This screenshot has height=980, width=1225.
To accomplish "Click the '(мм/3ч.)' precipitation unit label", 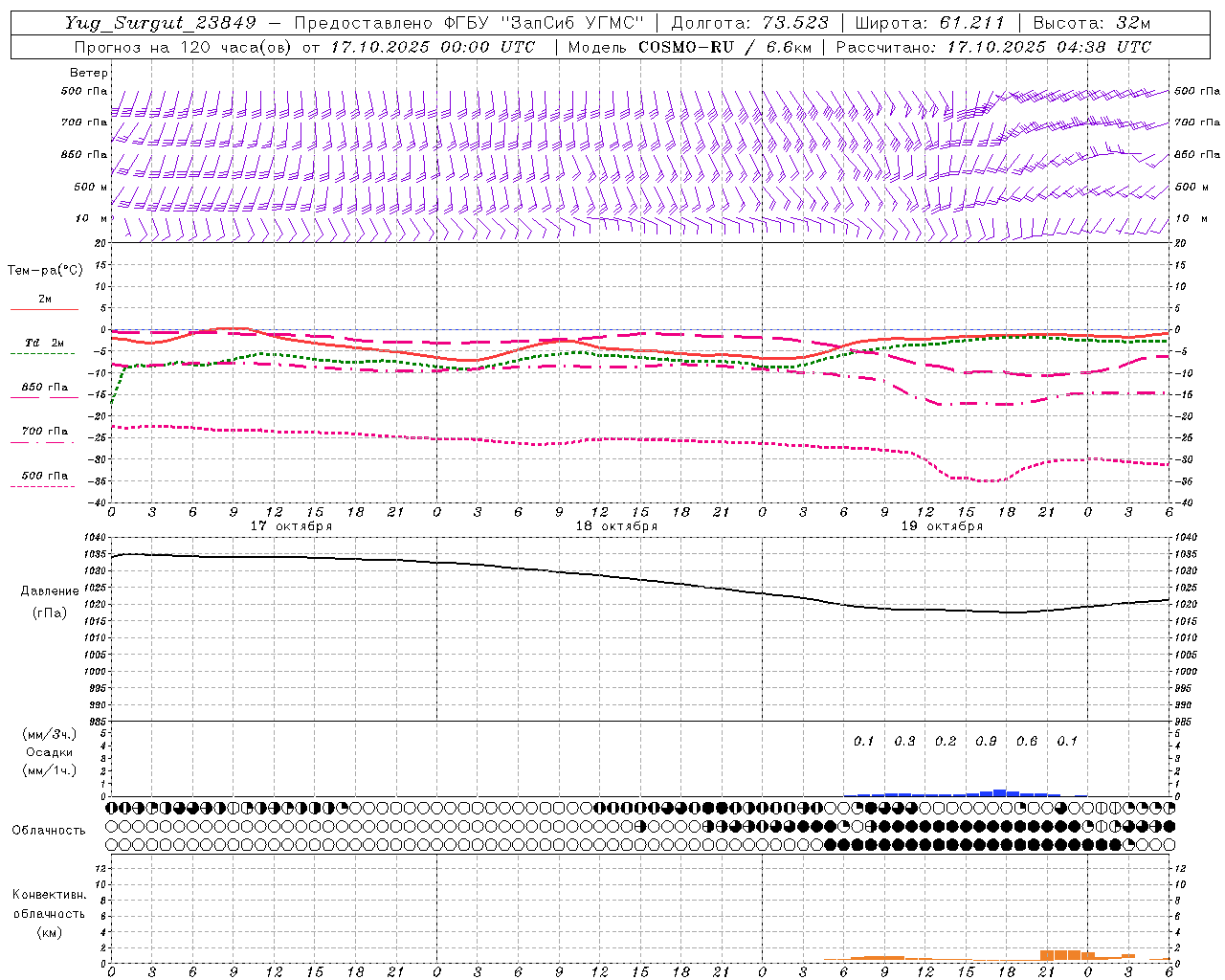I will (x=49, y=734).
